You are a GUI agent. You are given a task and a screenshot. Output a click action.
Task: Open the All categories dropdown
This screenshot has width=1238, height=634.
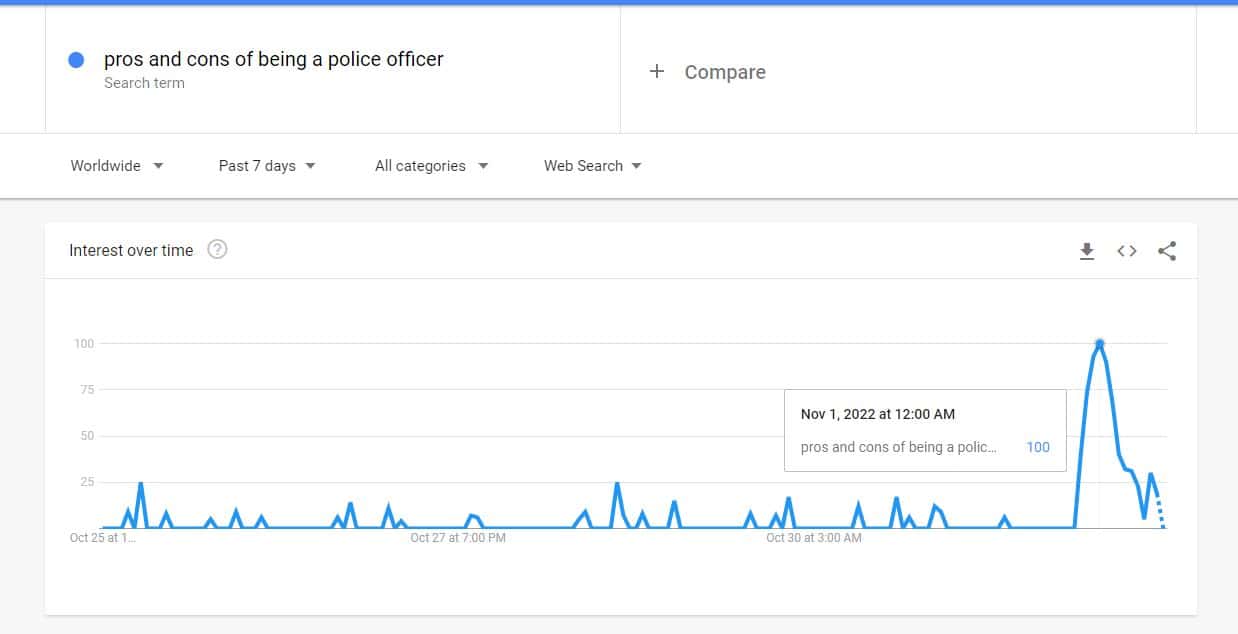pos(432,166)
